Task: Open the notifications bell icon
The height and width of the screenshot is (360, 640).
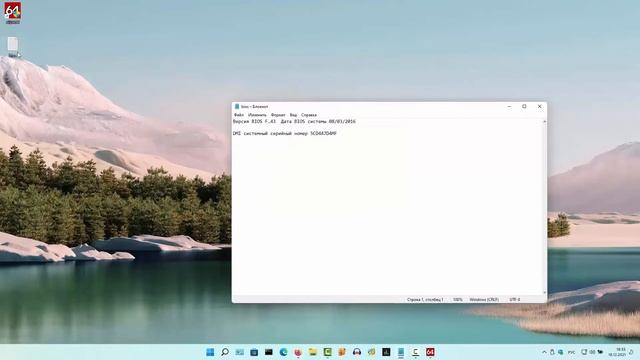Action: (x=631, y=352)
